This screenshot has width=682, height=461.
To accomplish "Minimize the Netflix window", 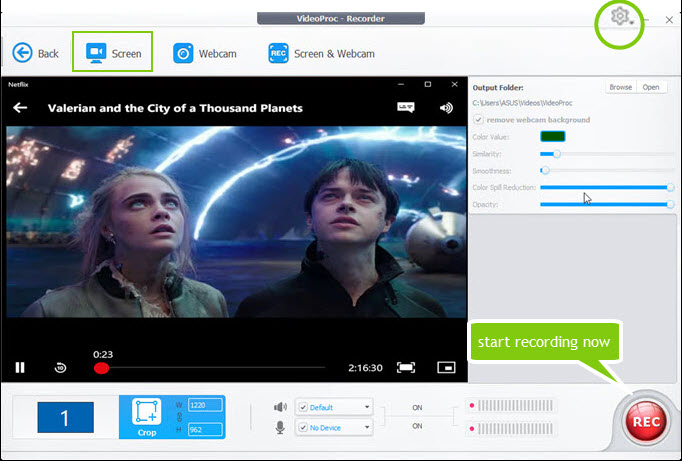I will [x=401, y=84].
